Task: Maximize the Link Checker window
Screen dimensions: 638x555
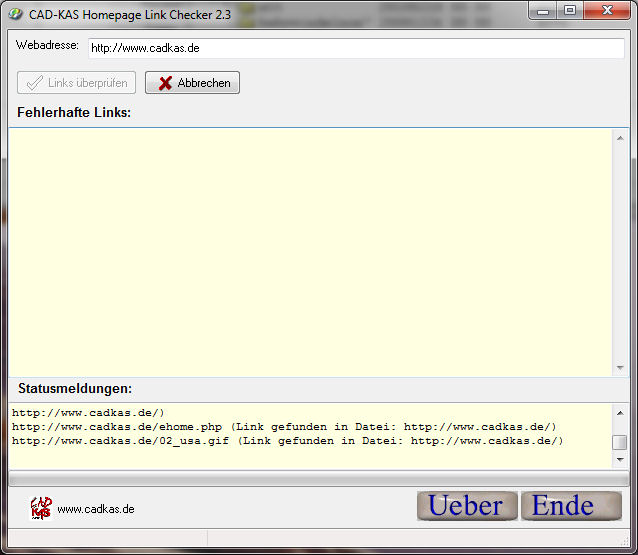Action: (570, 11)
